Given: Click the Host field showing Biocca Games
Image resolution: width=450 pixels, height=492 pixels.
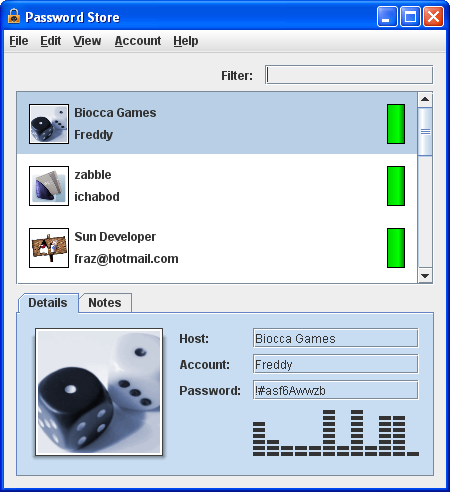Looking at the screenshot, I should (x=336, y=338).
